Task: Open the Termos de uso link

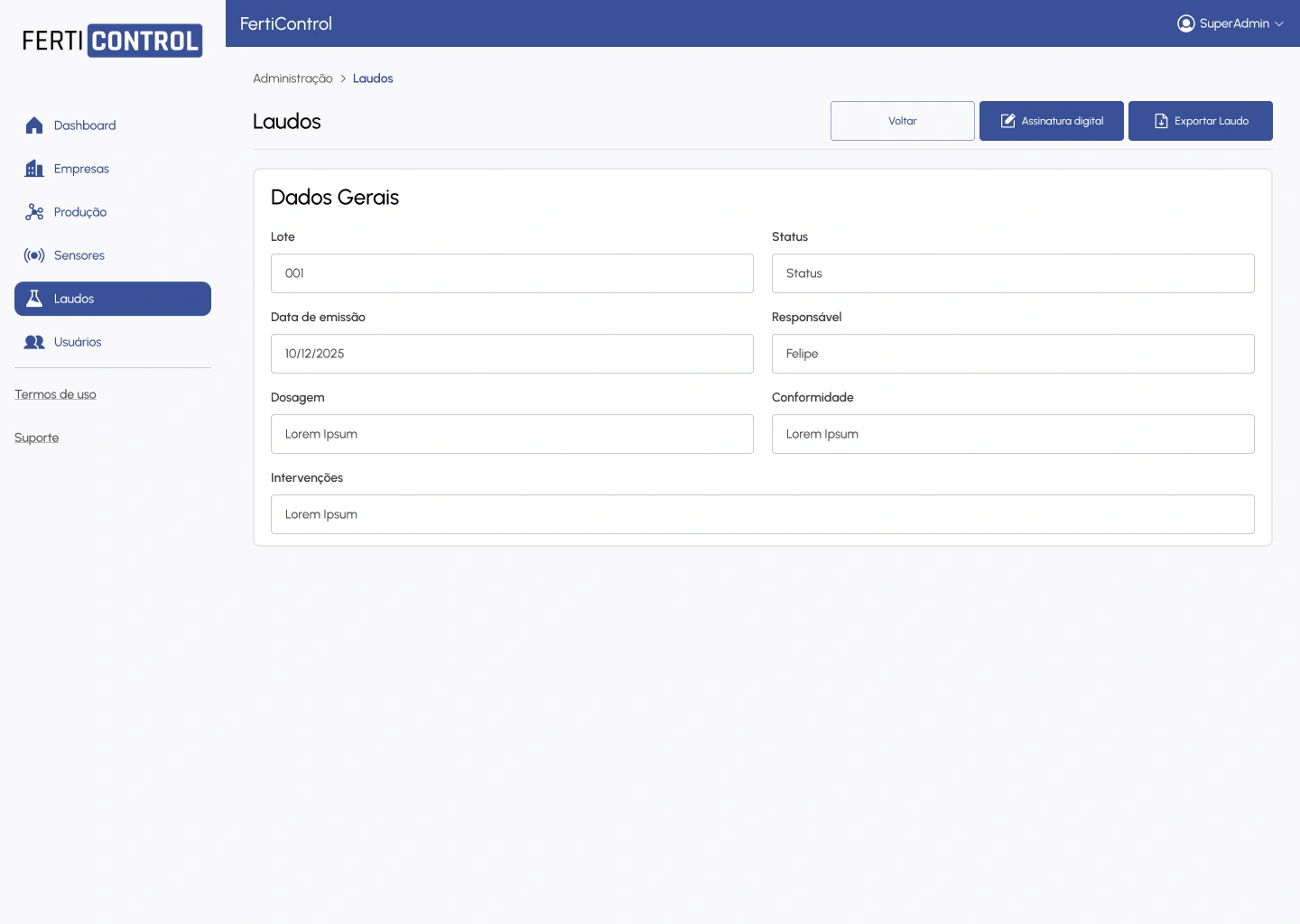Action: (55, 394)
